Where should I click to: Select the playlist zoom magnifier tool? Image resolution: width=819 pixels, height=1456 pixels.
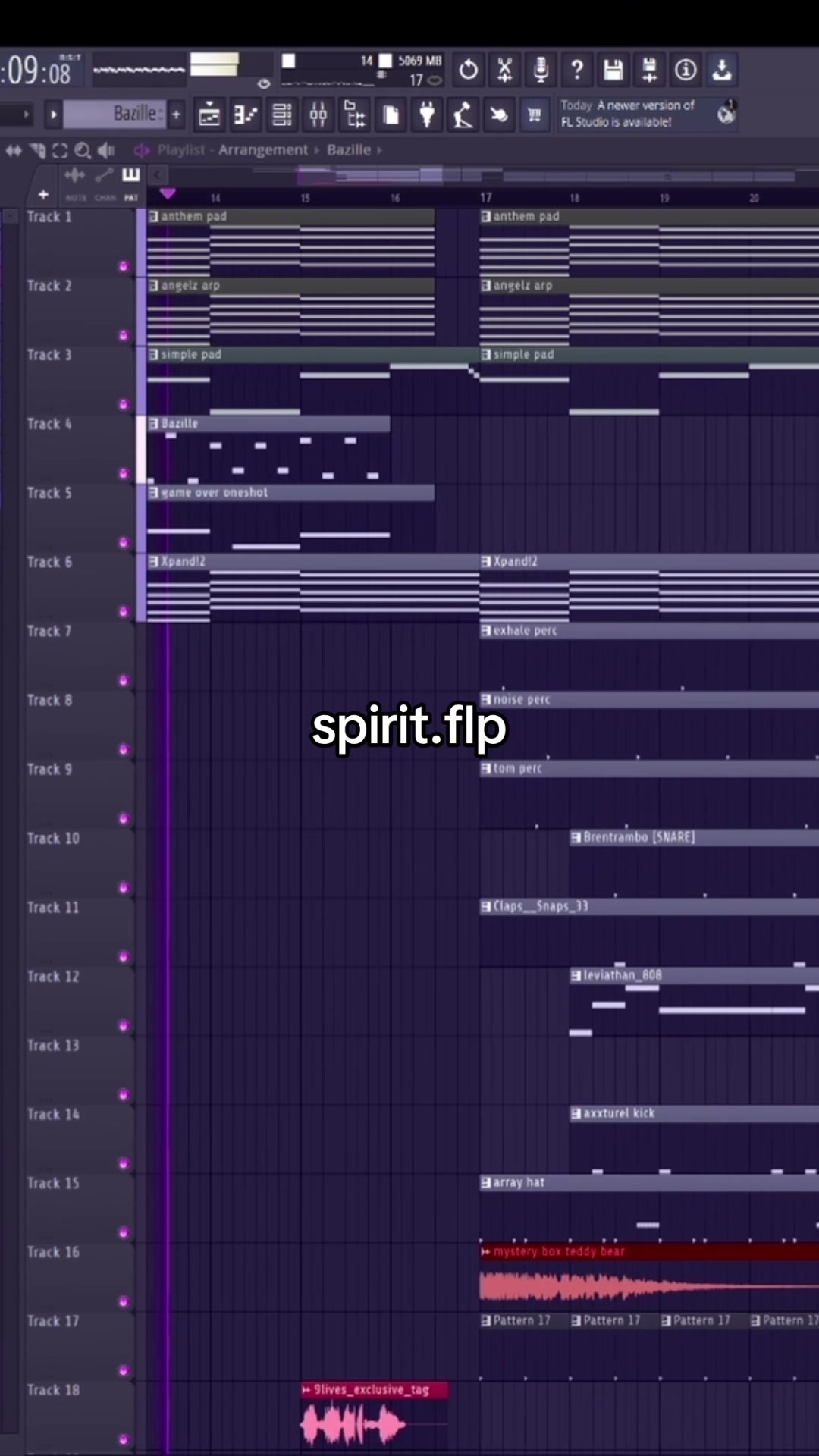click(83, 150)
